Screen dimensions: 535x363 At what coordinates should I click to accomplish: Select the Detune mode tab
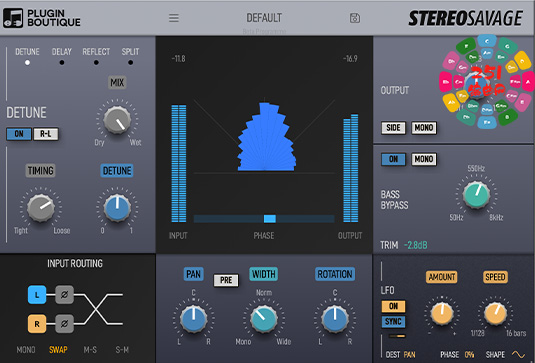tap(27, 56)
